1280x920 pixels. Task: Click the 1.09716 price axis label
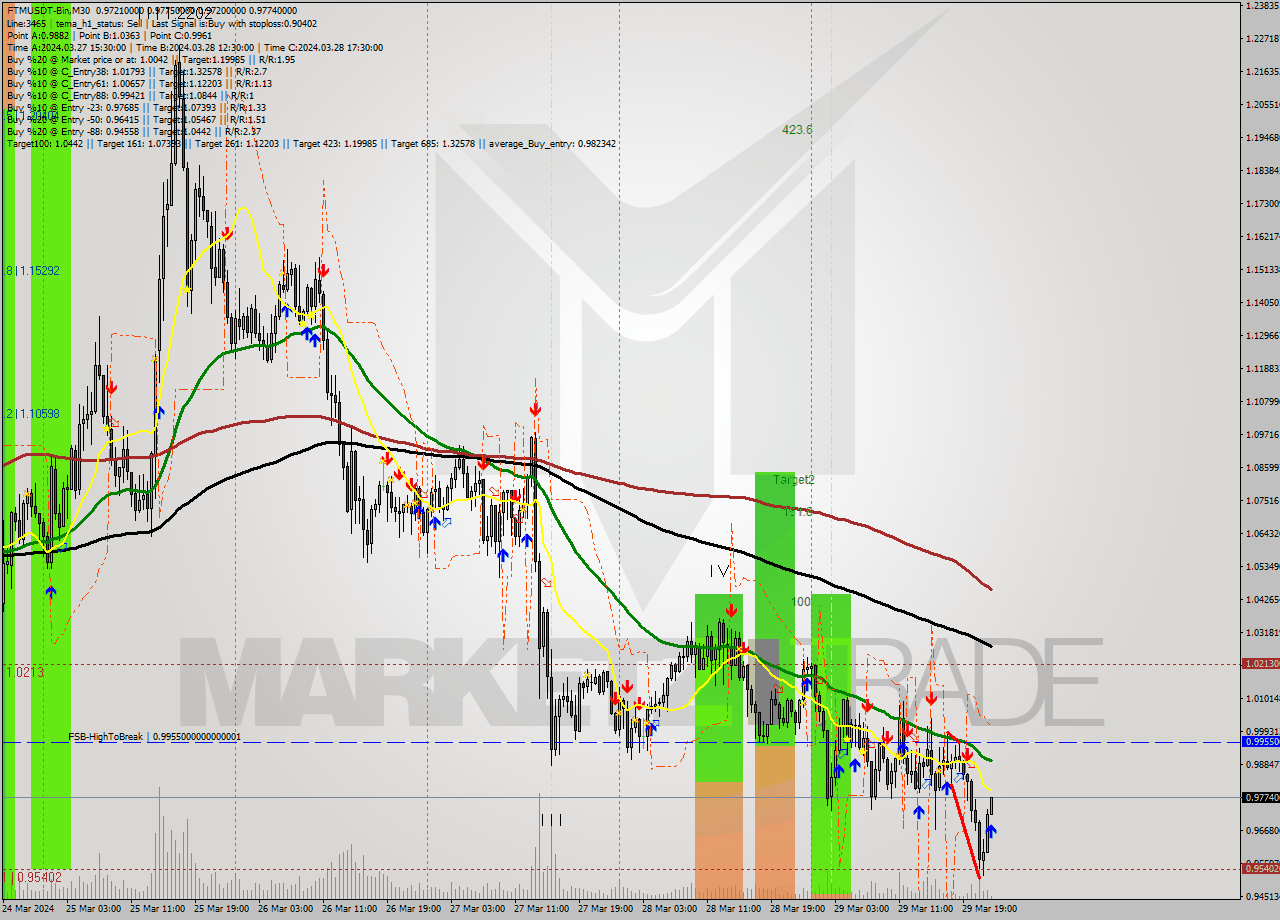click(1261, 434)
